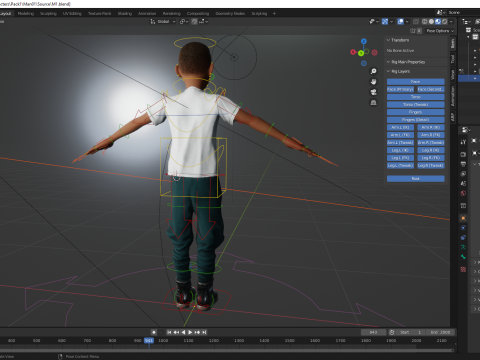Select solid viewport shading icon
Image resolution: width=480 pixels, height=360 pixels.
click(x=431, y=22)
